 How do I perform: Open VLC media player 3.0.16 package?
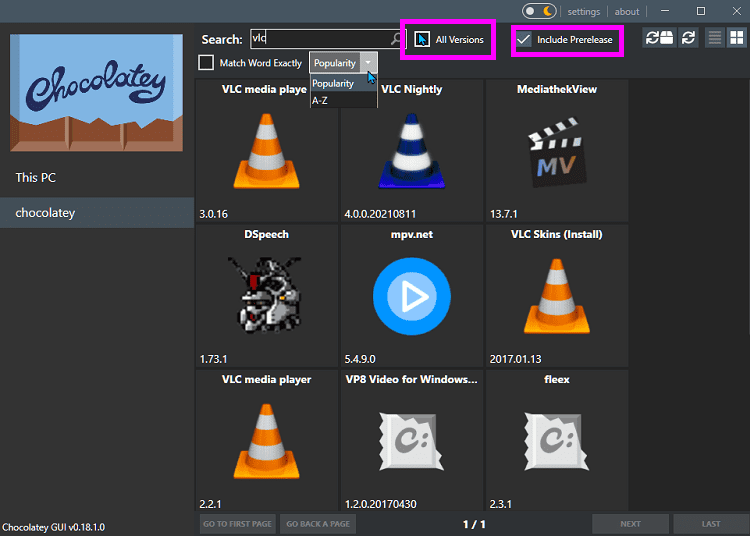pyautogui.click(x=266, y=151)
